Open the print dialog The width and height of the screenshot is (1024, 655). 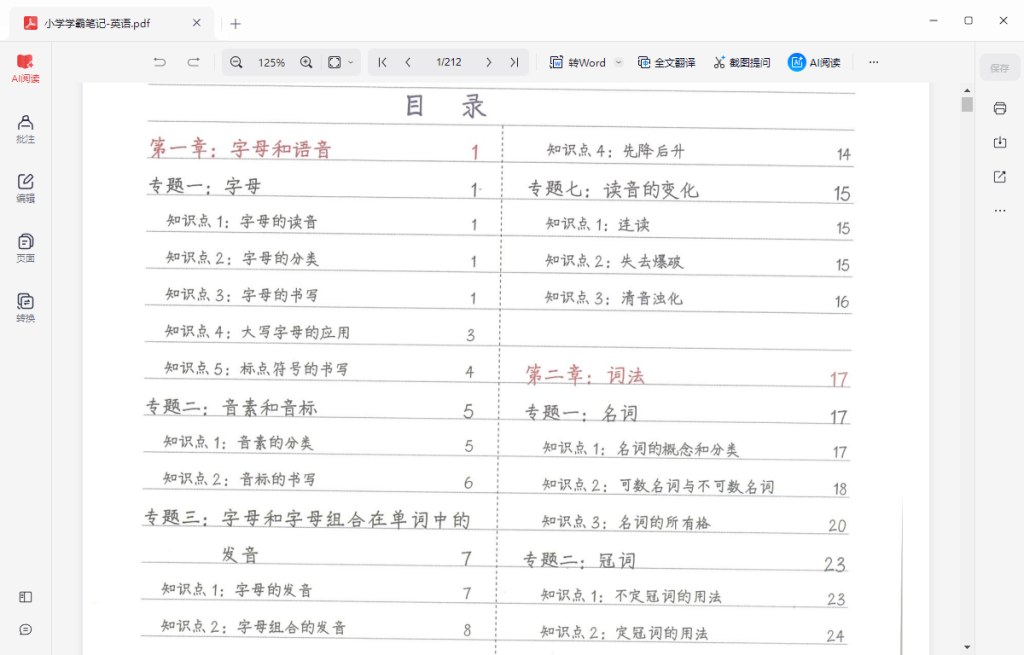pos(1000,108)
